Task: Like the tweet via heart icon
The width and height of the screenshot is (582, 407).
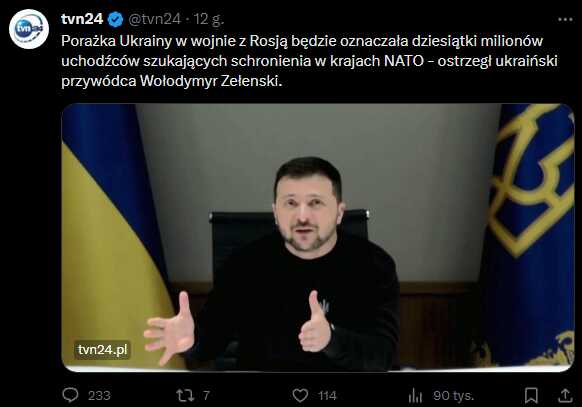Action: [300, 395]
